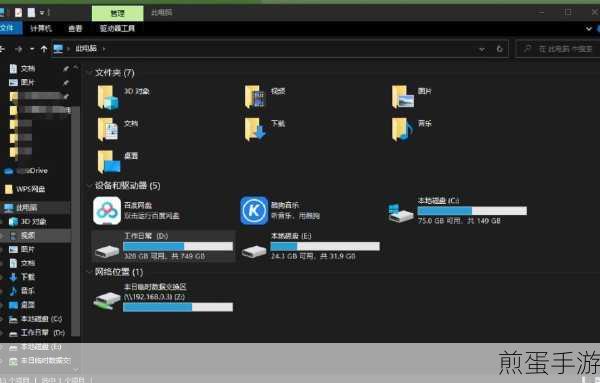Screen dimensions: 600x383
Task: Refresh the current location in the address bar
Action: tap(499, 49)
